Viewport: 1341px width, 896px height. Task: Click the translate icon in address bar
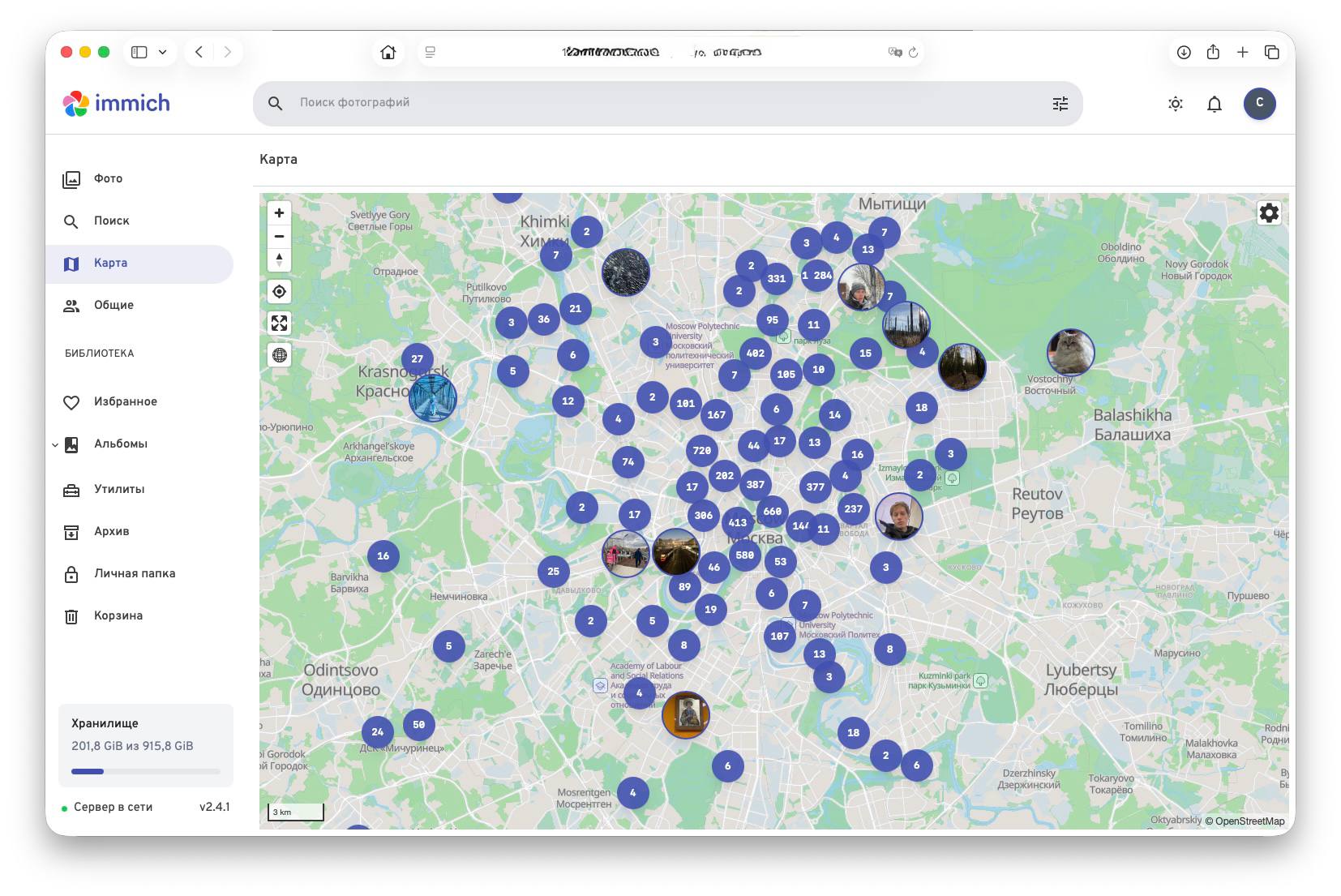tap(895, 53)
